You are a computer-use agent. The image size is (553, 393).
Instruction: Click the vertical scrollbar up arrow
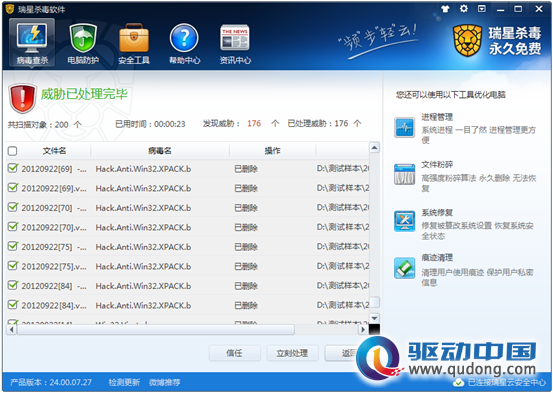[x=374, y=147]
